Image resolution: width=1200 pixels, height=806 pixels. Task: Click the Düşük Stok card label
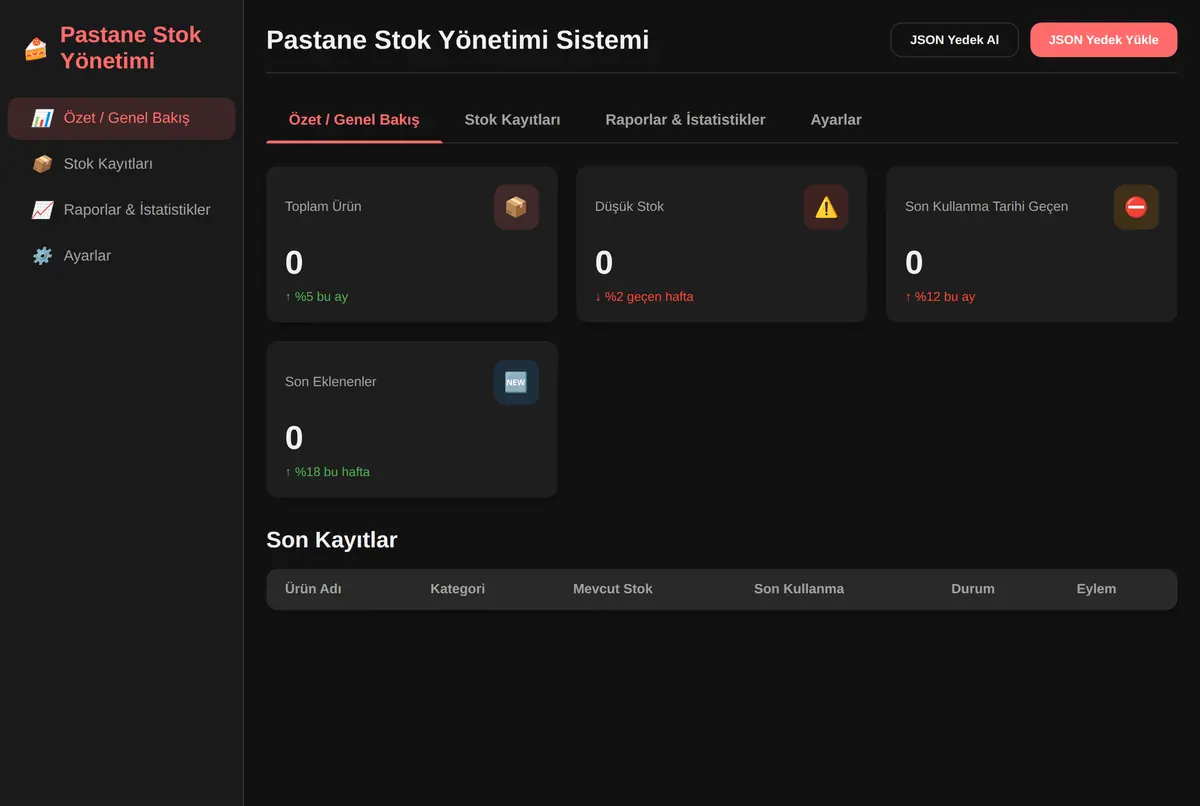tap(629, 207)
